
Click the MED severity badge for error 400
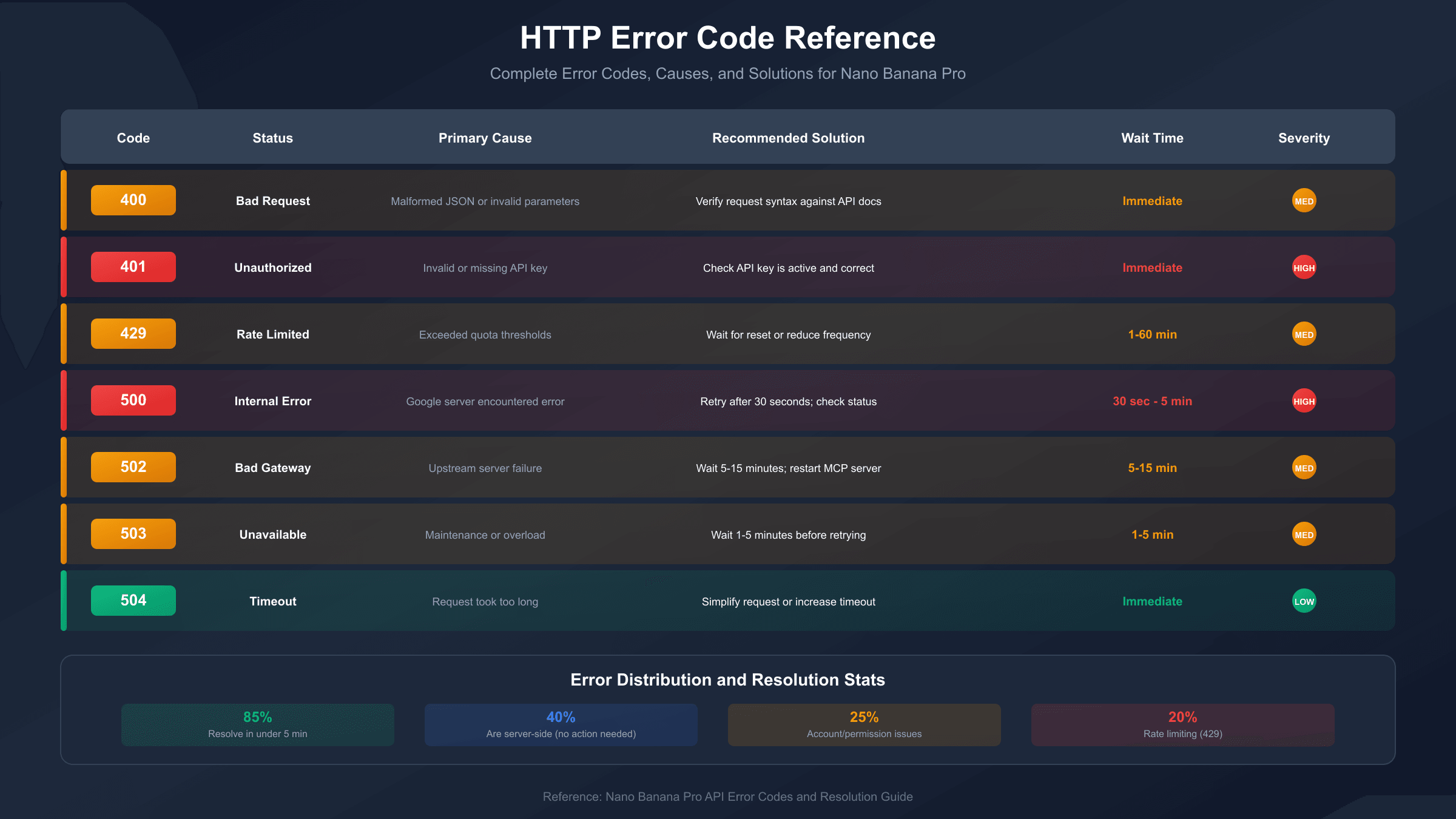point(1304,200)
